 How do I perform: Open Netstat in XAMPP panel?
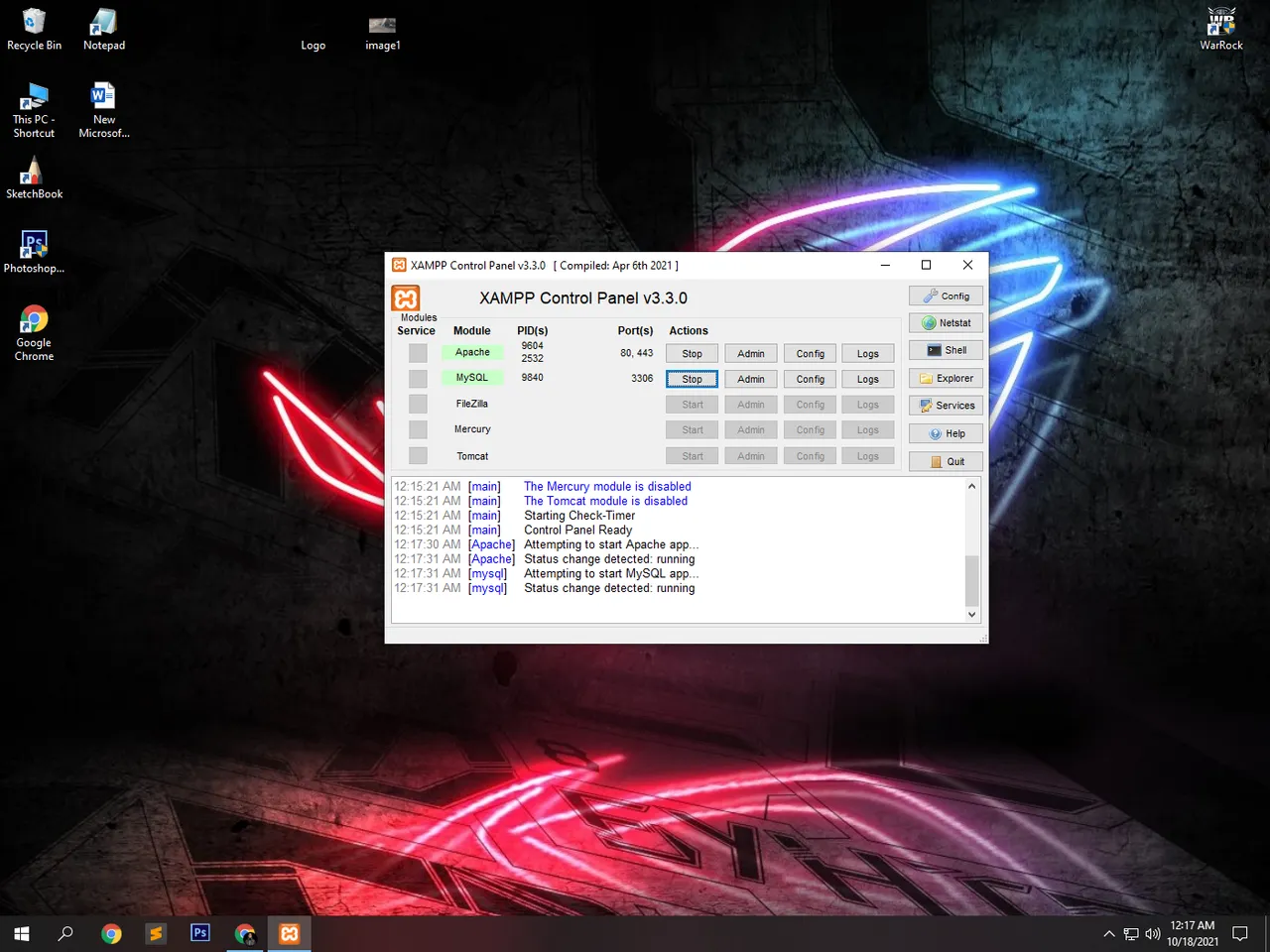pos(946,323)
